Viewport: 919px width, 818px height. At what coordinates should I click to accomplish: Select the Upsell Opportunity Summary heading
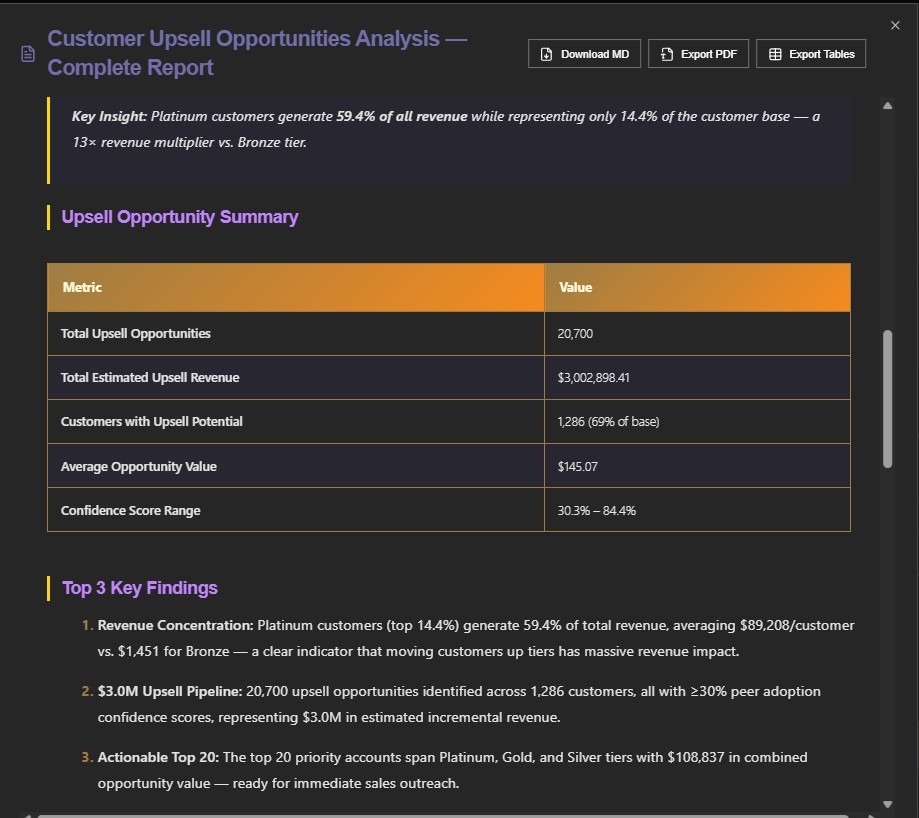tap(180, 217)
